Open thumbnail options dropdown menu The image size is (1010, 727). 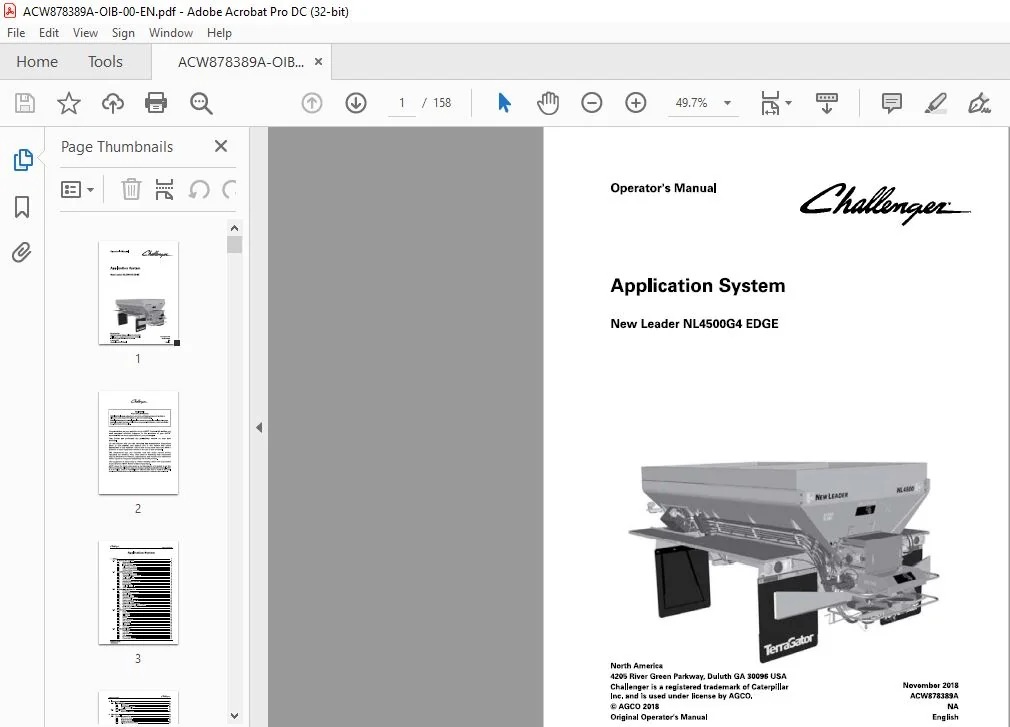77,189
